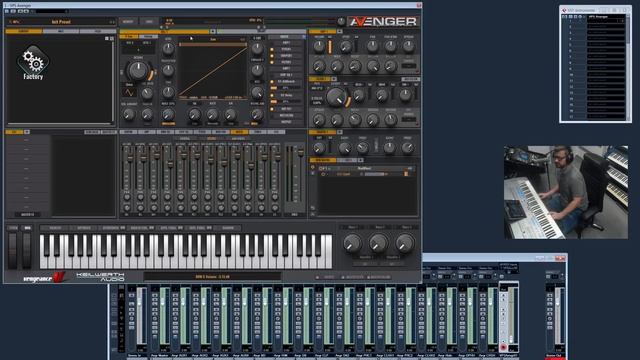Select the middle tab in preset browser
The image size is (640, 360).
coord(61,31)
